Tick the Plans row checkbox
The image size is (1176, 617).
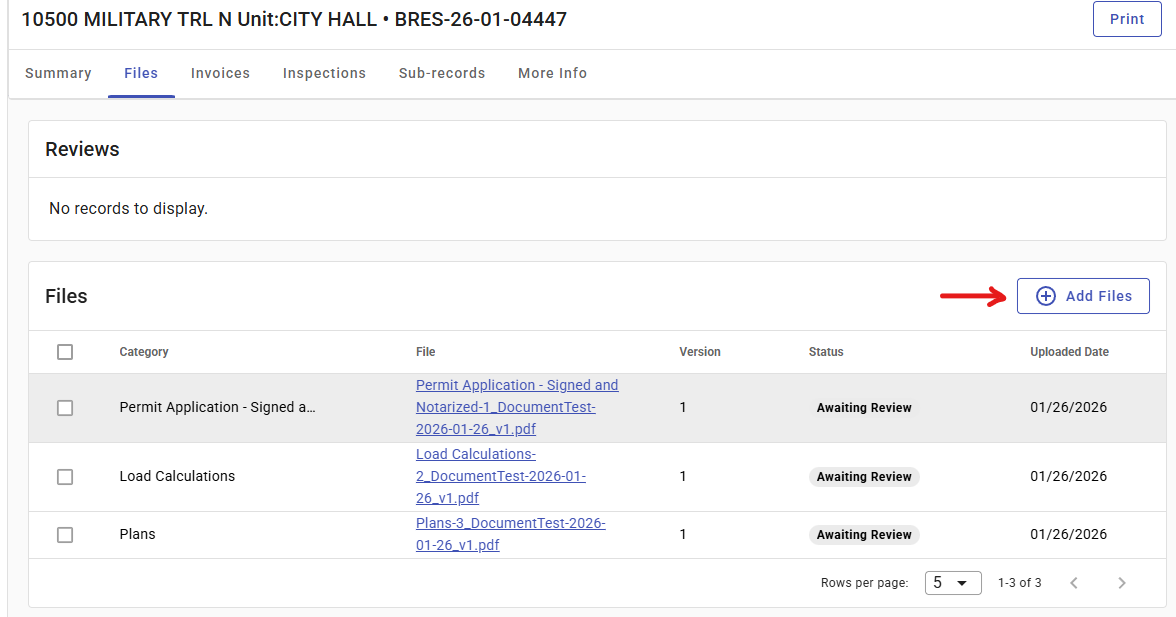[x=65, y=535]
